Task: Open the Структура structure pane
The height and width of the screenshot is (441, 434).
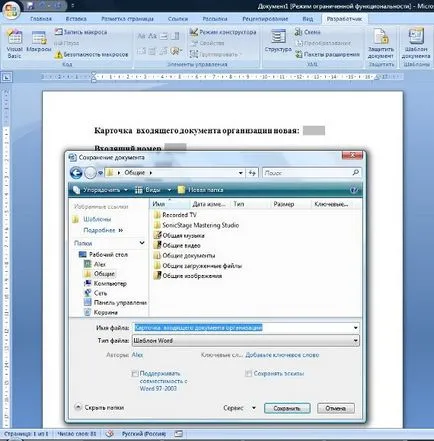Action: point(278,41)
